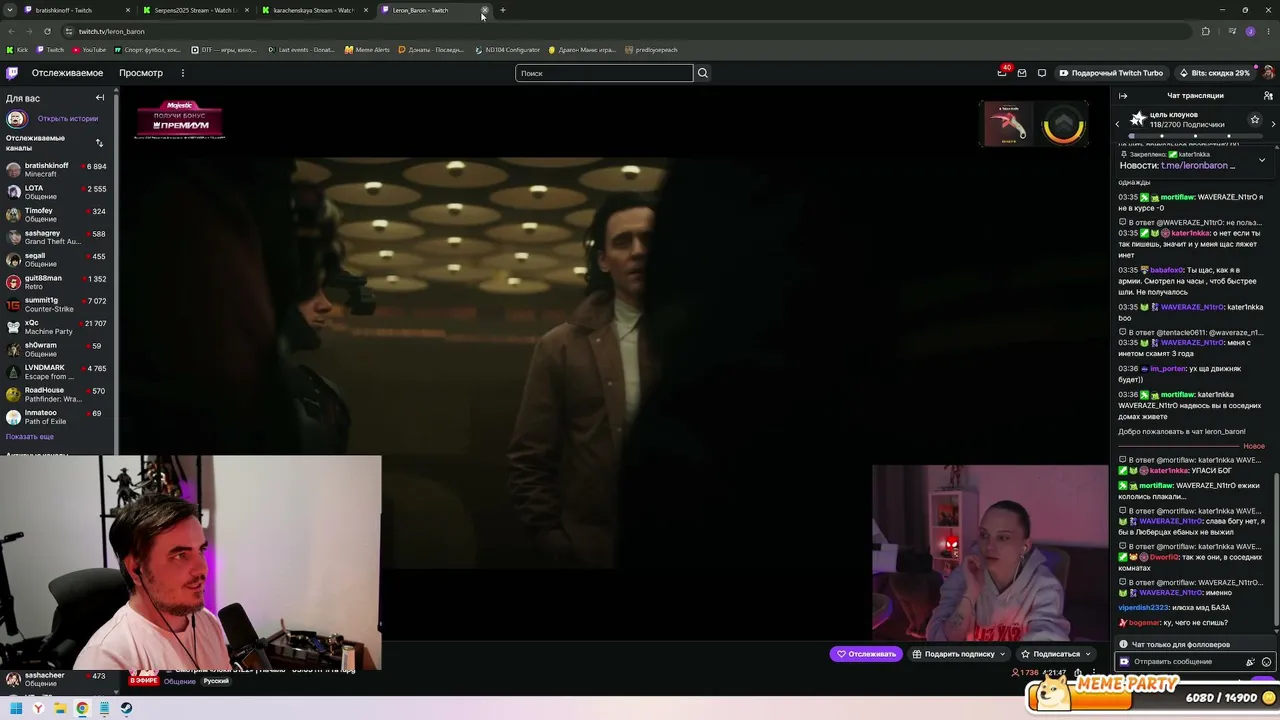Open the sashagrey channel in the sidebar

(58, 237)
